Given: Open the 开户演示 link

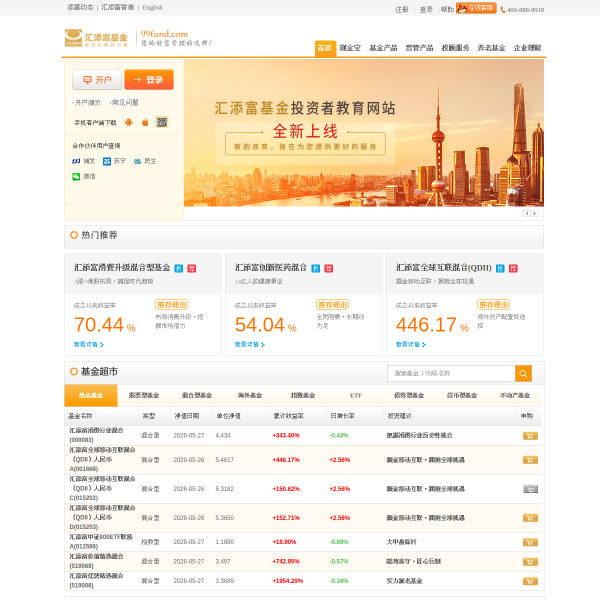Looking at the screenshot, I should [x=86, y=103].
